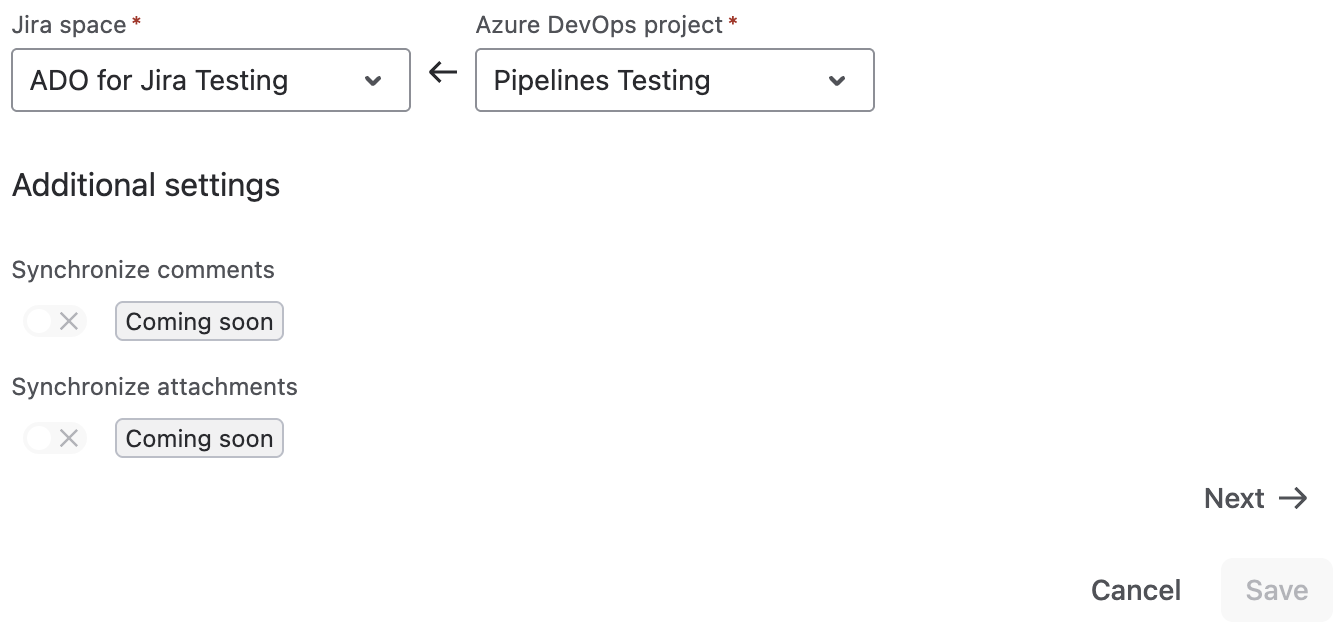Click the Additional settings heading

pyautogui.click(x=146, y=185)
